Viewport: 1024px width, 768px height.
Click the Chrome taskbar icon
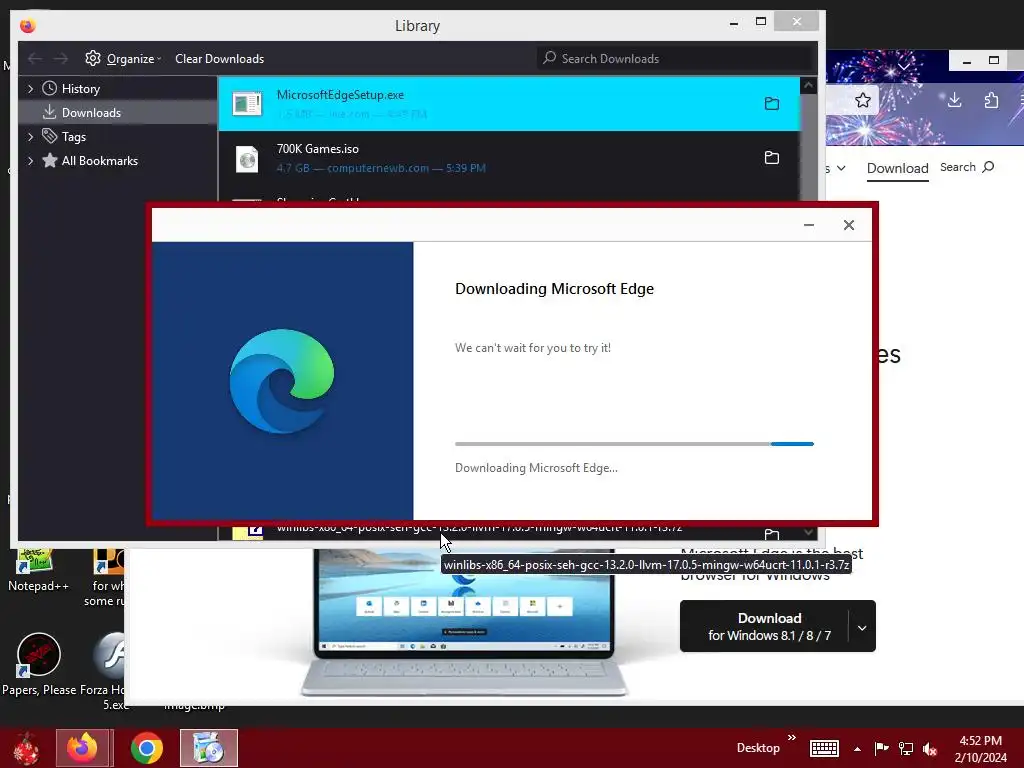(x=147, y=748)
